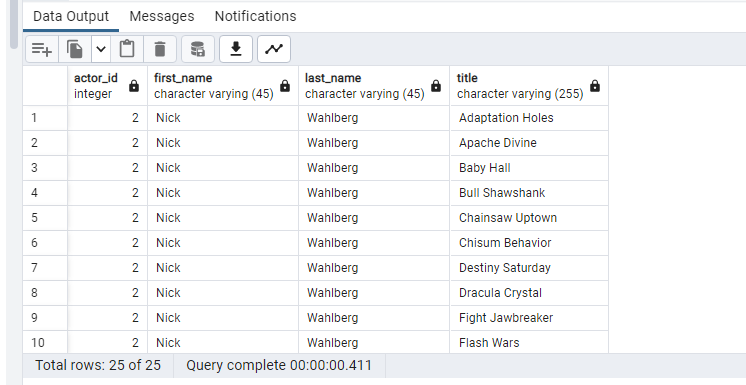746x385 pixels.
Task: Open the copy options dropdown arrow
Action: [101, 49]
